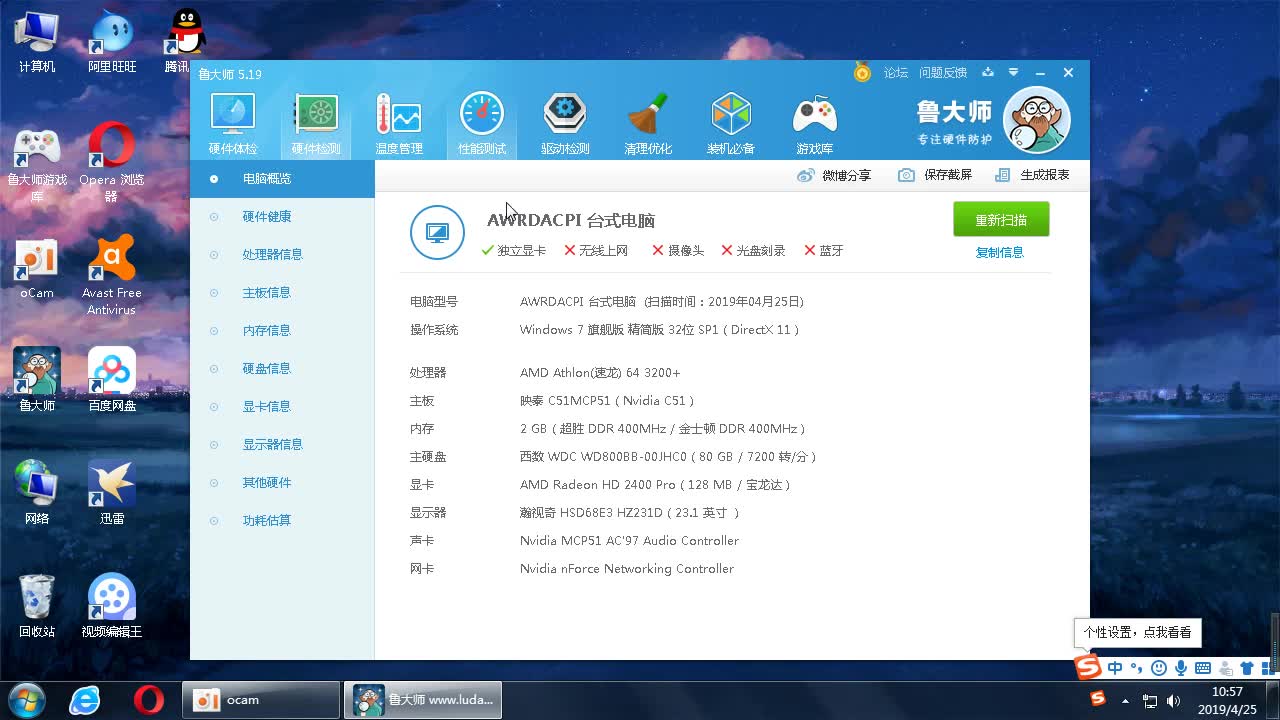Select the 硬件检测 hardware detection icon
The height and width of the screenshot is (720, 1280).
(316, 124)
